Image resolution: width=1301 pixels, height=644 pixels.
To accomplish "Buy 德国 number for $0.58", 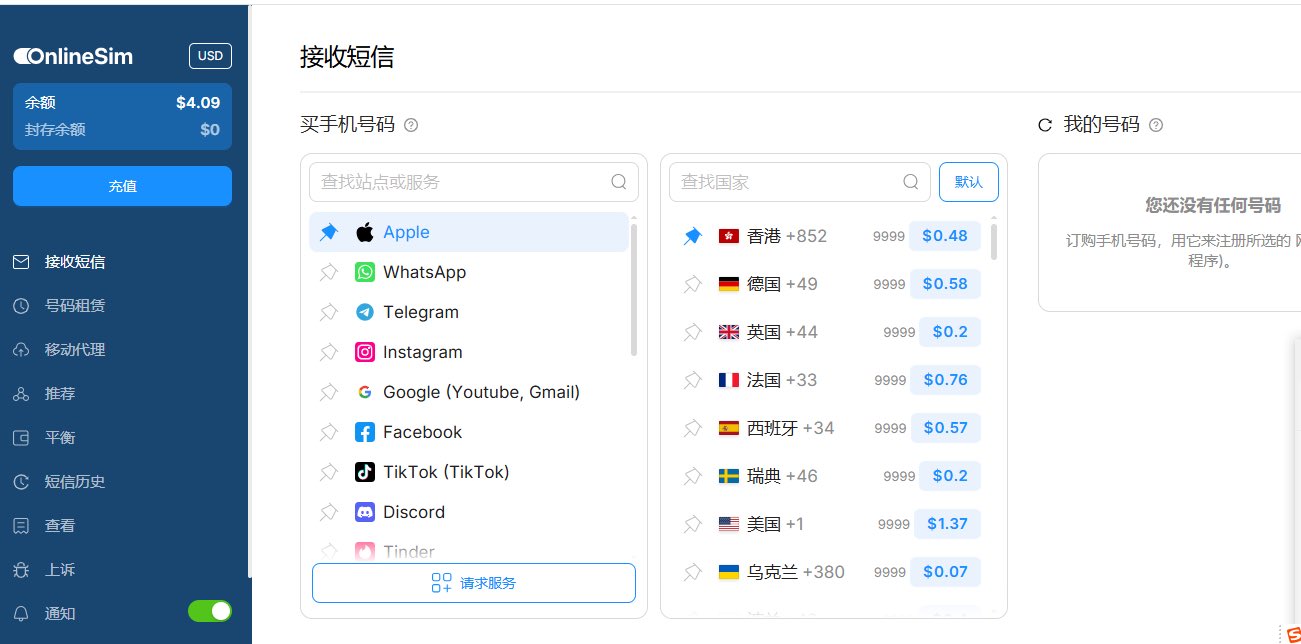I will [945, 284].
